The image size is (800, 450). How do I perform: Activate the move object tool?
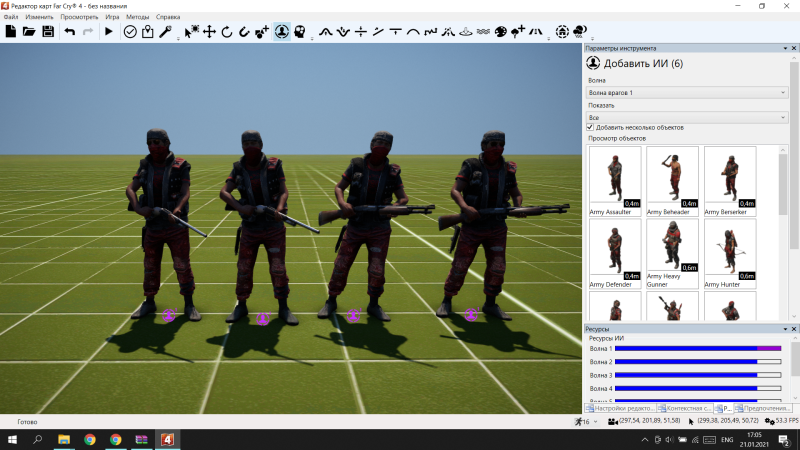[x=209, y=32]
